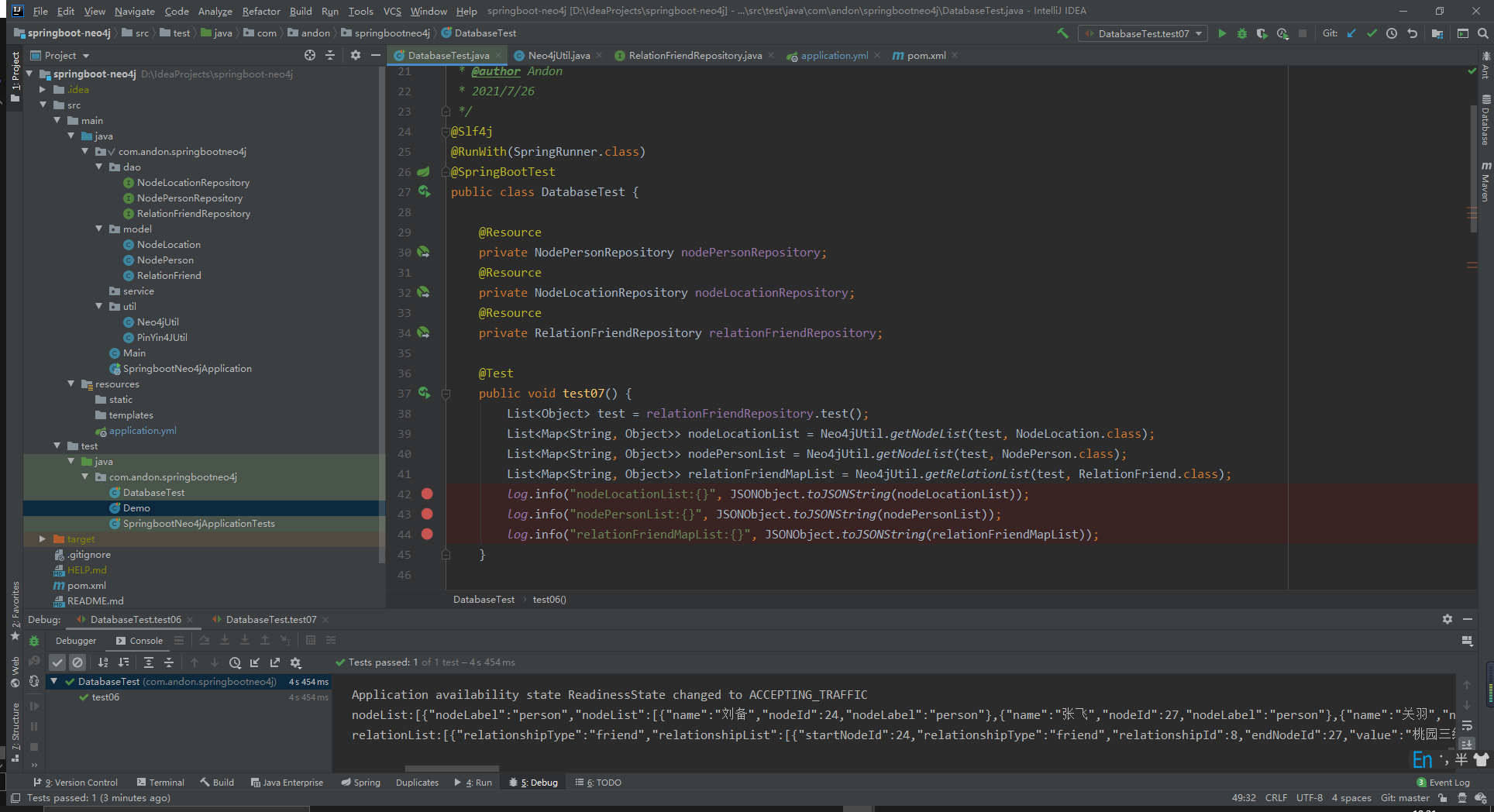This screenshot has width=1494, height=812.
Task: Click the Git Commit green checkmark
Action: point(1372,33)
